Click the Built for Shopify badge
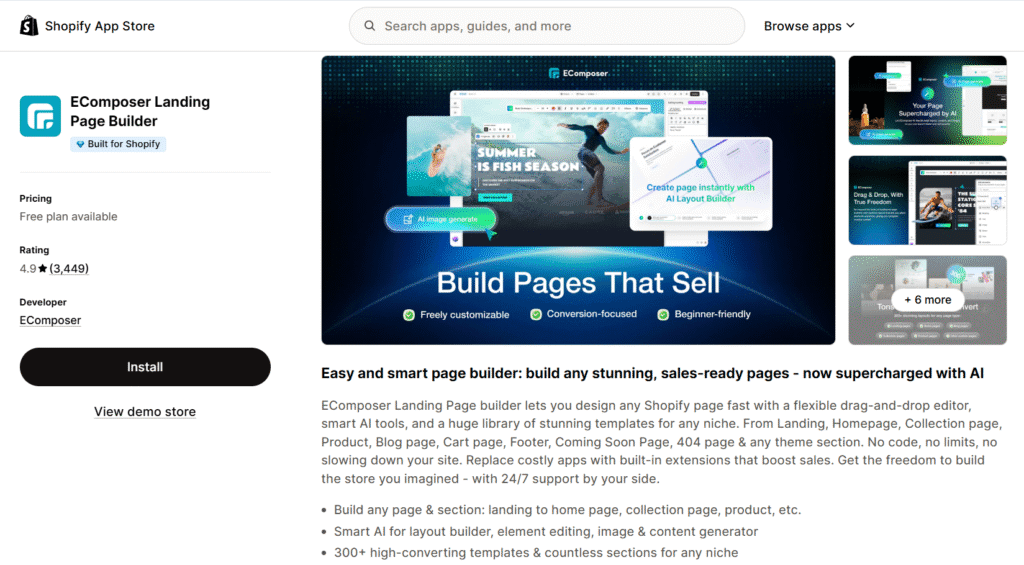This screenshot has width=1024, height=565. [118, 144]
